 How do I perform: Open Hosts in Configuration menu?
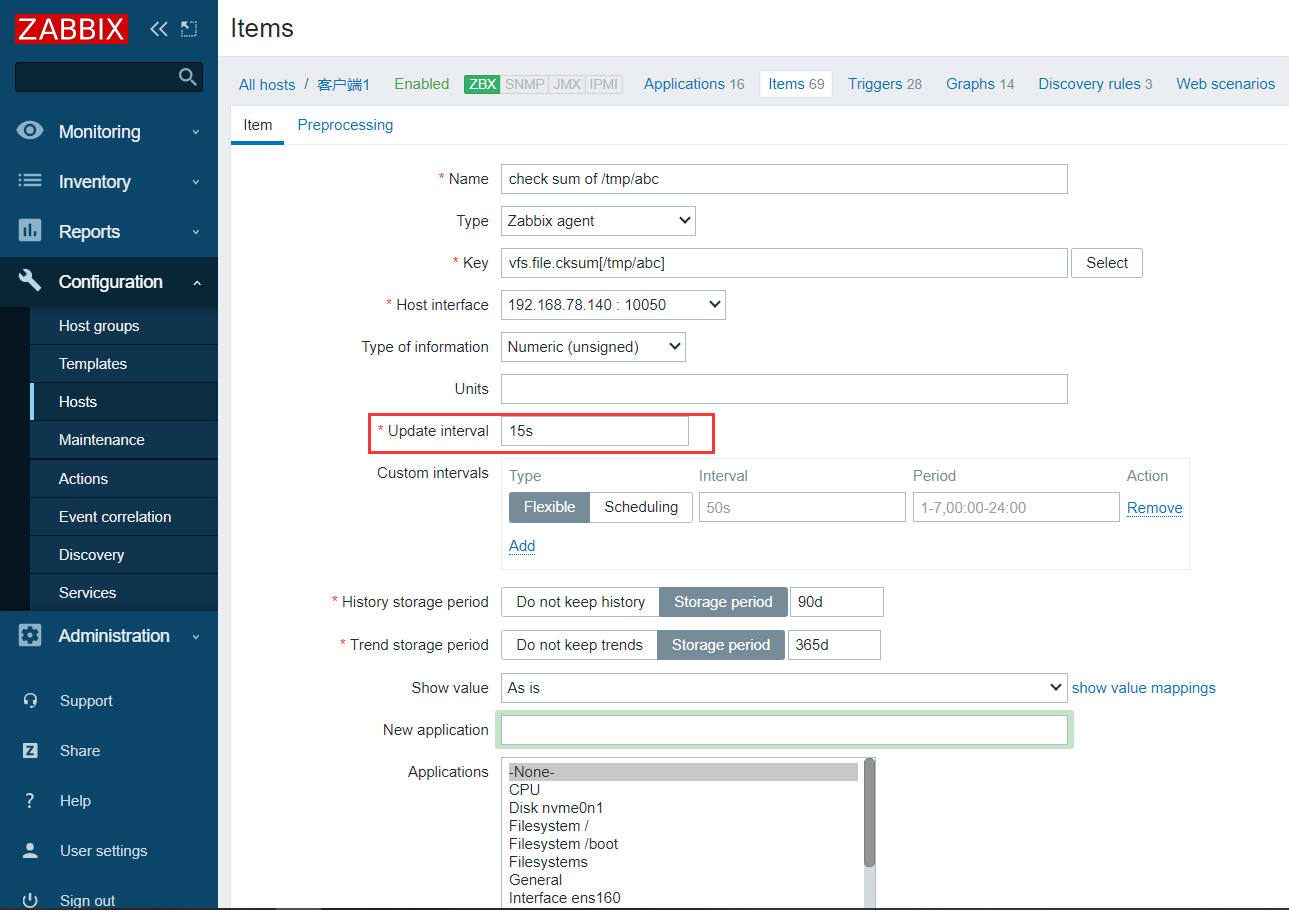pyautogui.click(x=124, y=402)
